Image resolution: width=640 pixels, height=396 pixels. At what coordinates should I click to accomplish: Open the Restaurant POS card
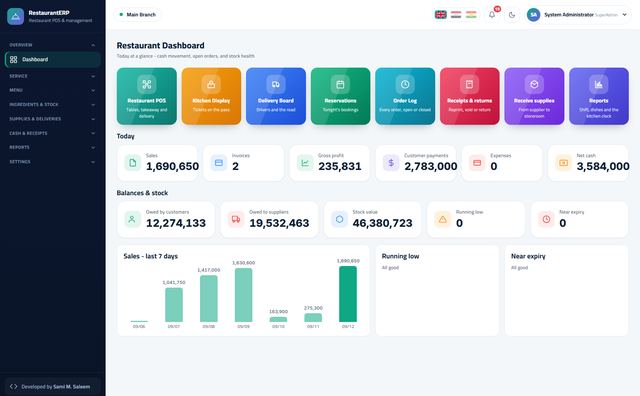(147, 96)
